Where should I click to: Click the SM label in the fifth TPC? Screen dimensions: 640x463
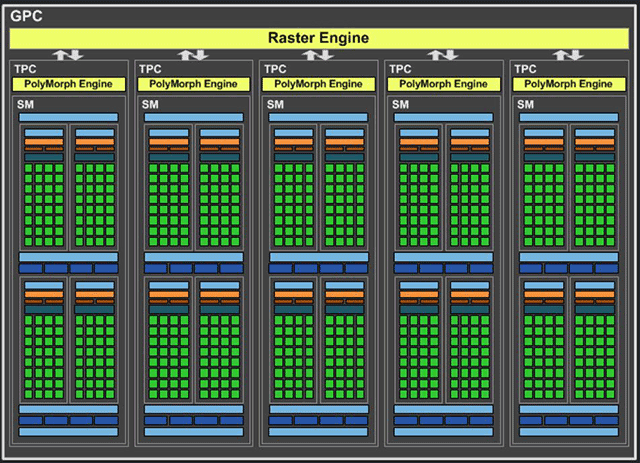pos(525,105)
